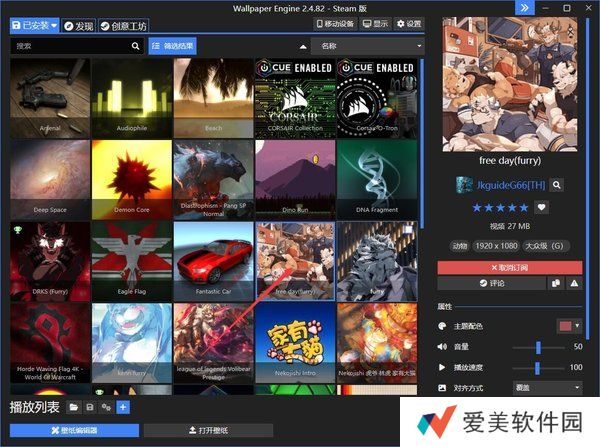The height and width of the screenshot is (447, 600).
Task: Select the Nekojishi Intro wallpaper
Action: tap(295, 343)
